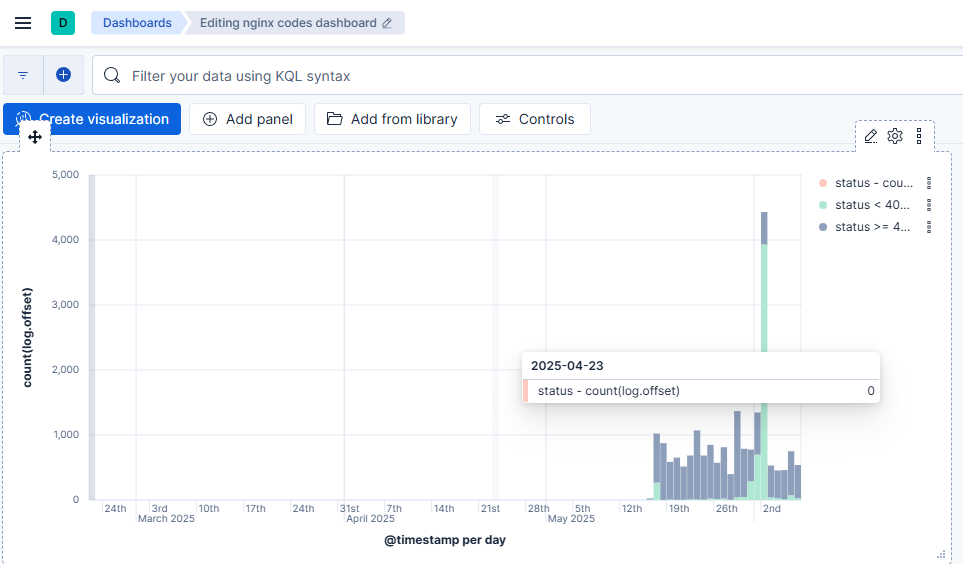Toggle the status >= 4... legend series
This screenshot has height=564, width=963.
(872, 227)
